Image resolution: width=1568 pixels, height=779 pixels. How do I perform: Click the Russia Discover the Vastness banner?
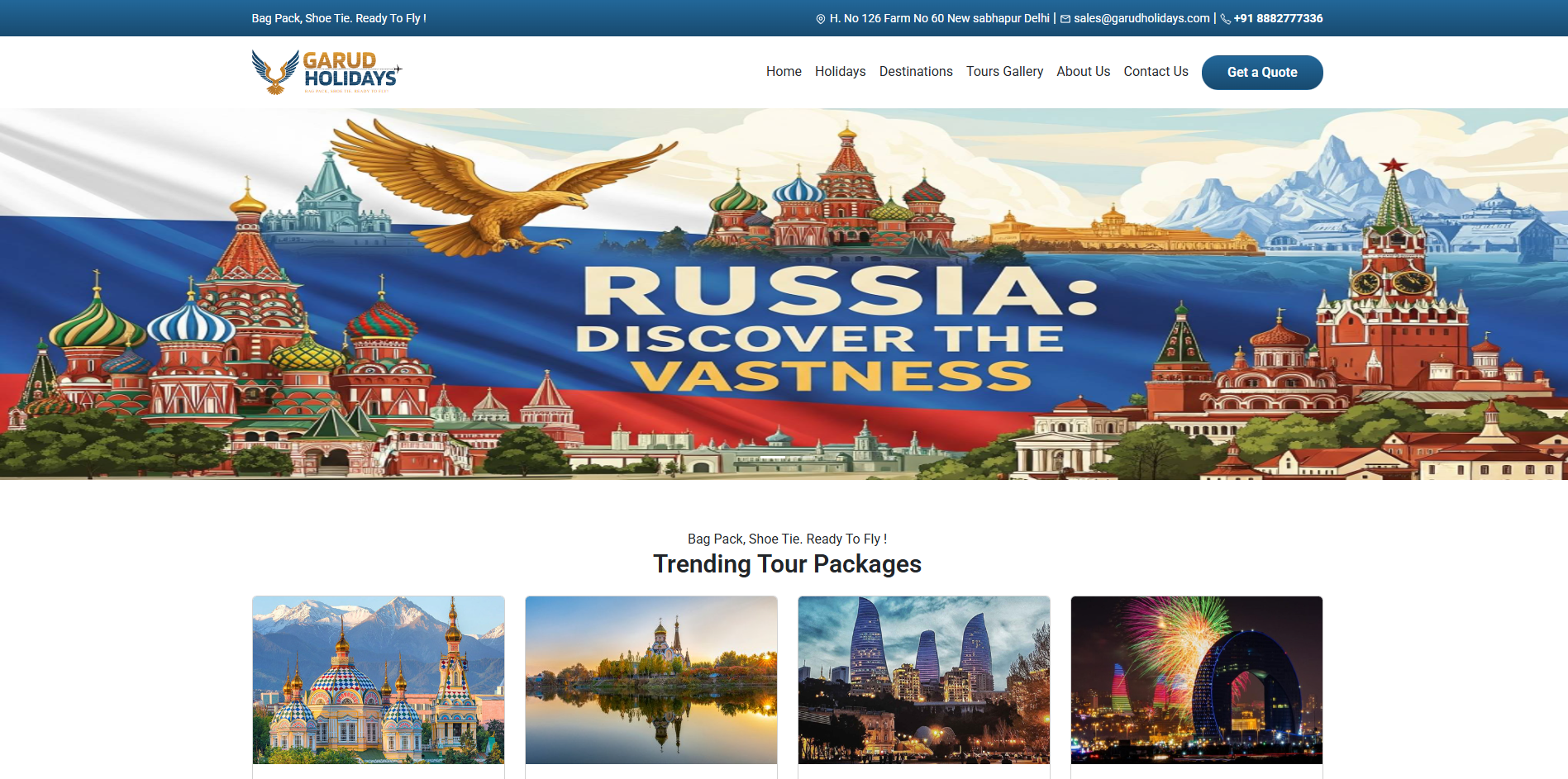784,294
